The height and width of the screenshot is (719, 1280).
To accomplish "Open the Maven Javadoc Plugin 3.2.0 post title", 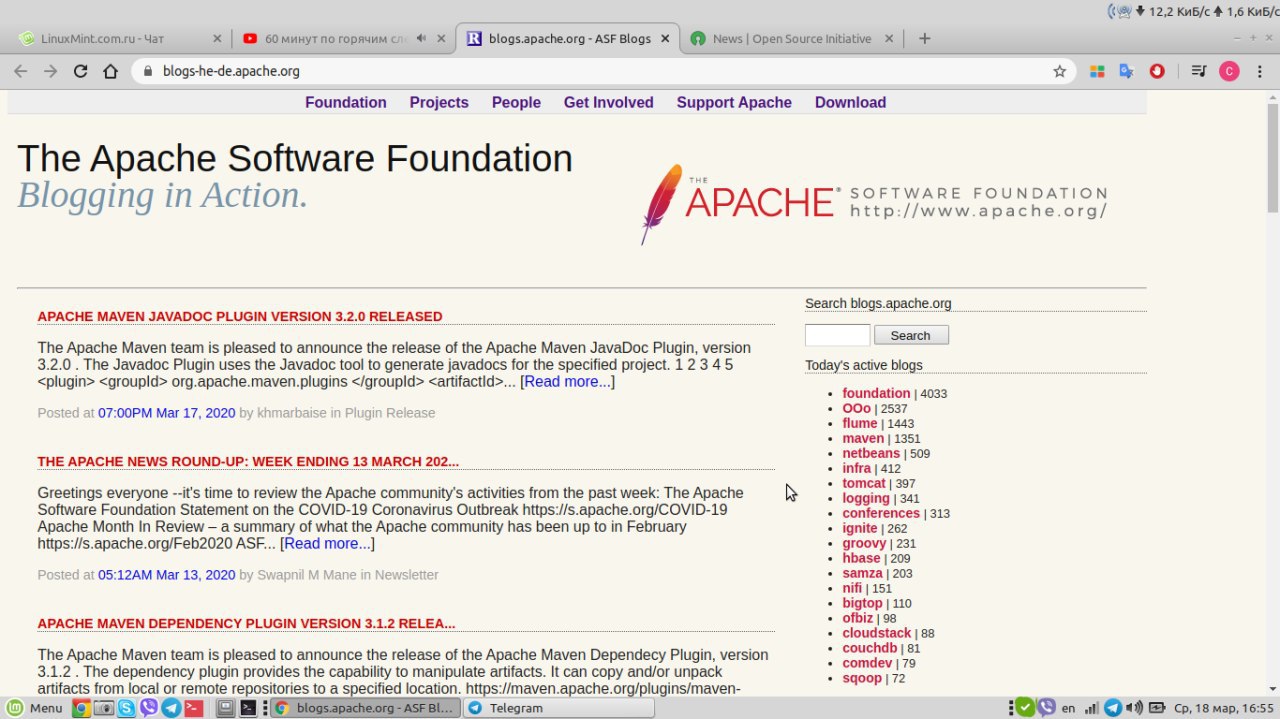I will pyautogui.click(x=240, y=316).
